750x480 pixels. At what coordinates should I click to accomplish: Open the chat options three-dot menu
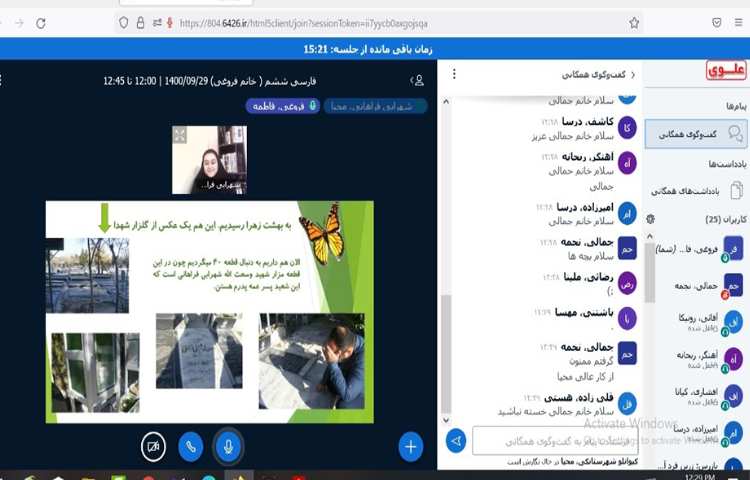[454, 74]
